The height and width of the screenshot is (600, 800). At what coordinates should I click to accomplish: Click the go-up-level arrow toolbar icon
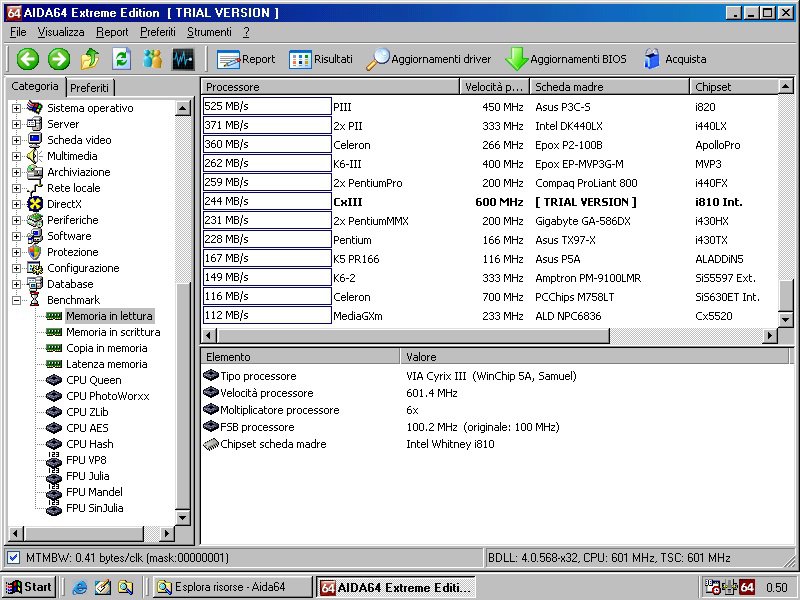(90, 59)
